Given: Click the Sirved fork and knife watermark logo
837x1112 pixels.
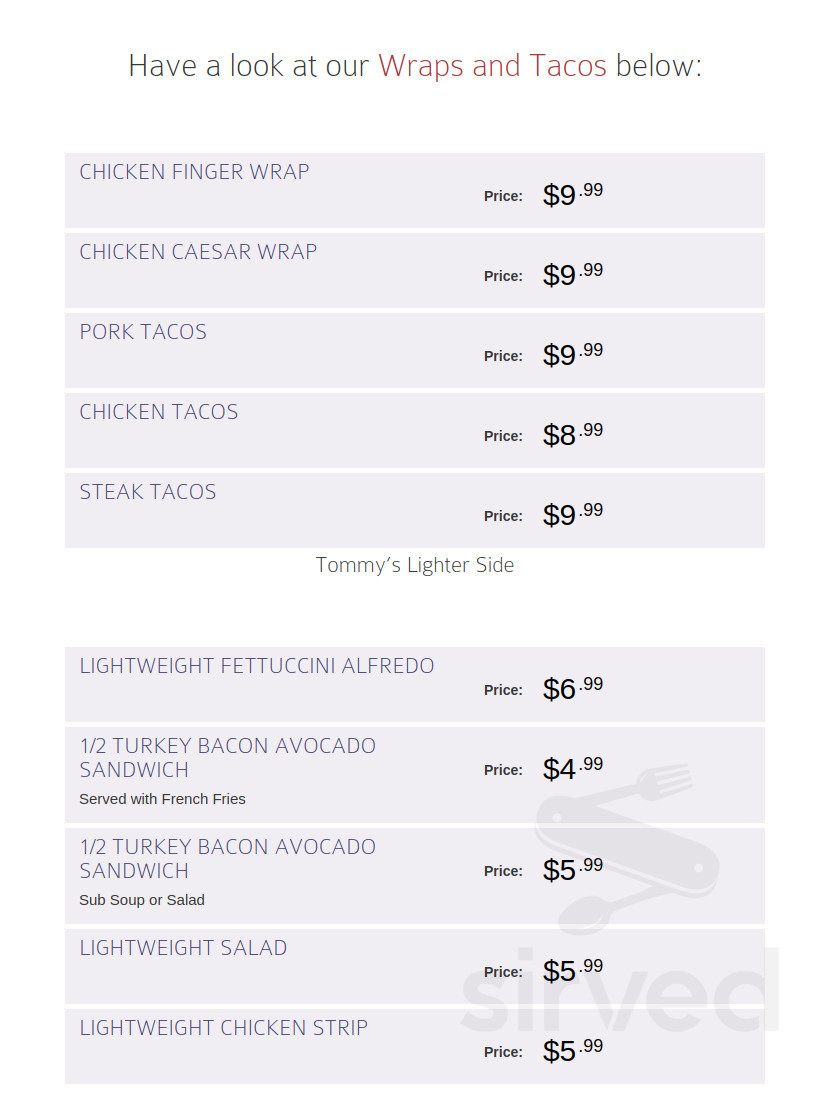Looking at the screenshot, I should 627,847.
